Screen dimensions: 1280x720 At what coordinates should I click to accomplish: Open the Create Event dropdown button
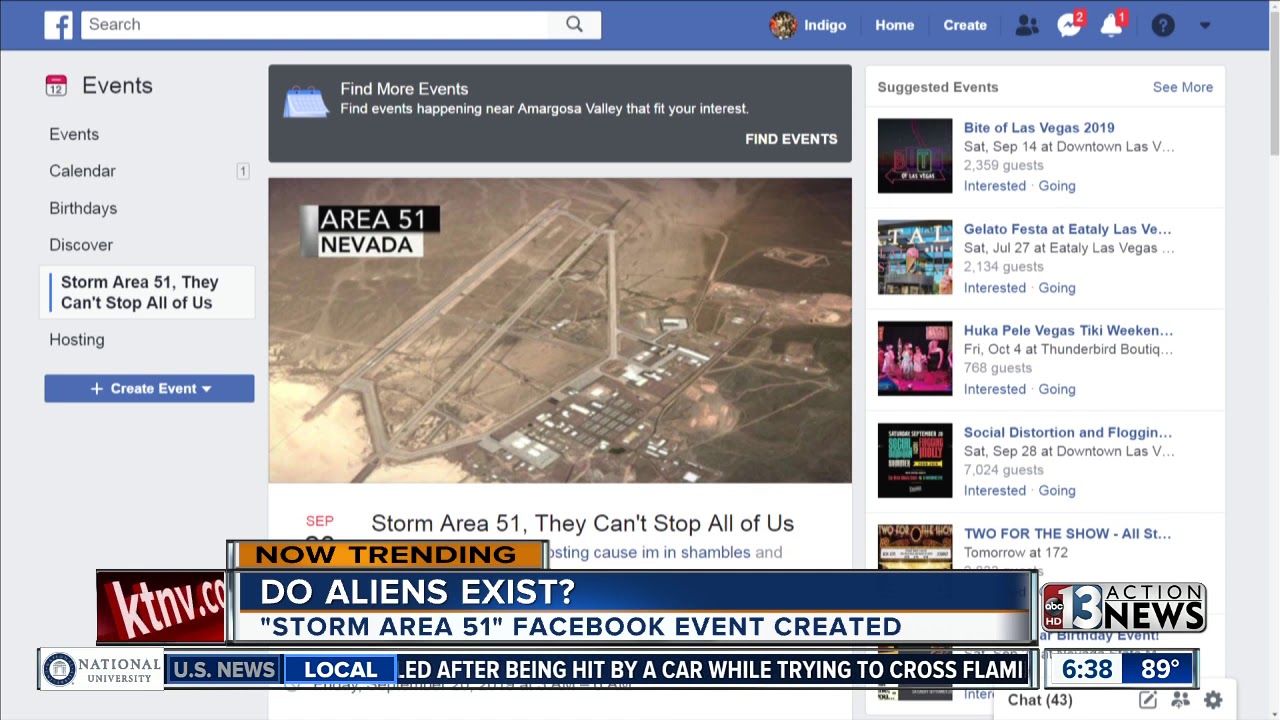tap(149, 388)
